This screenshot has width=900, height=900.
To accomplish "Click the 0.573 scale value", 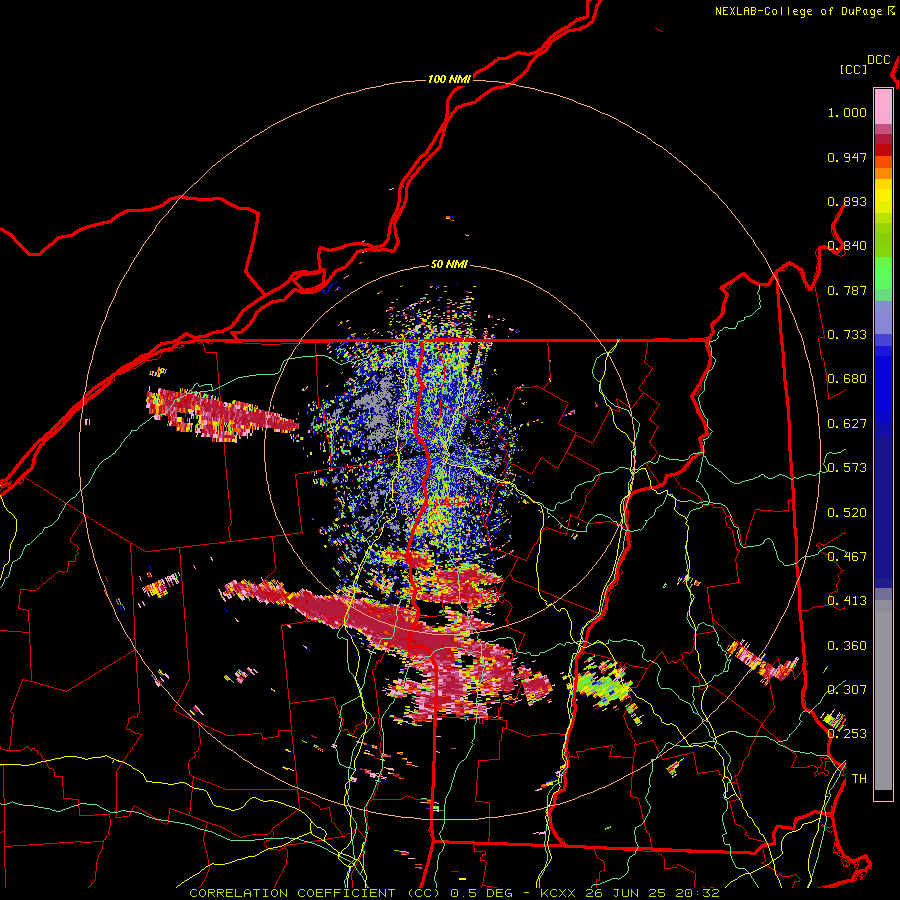I will pos(847,468).
